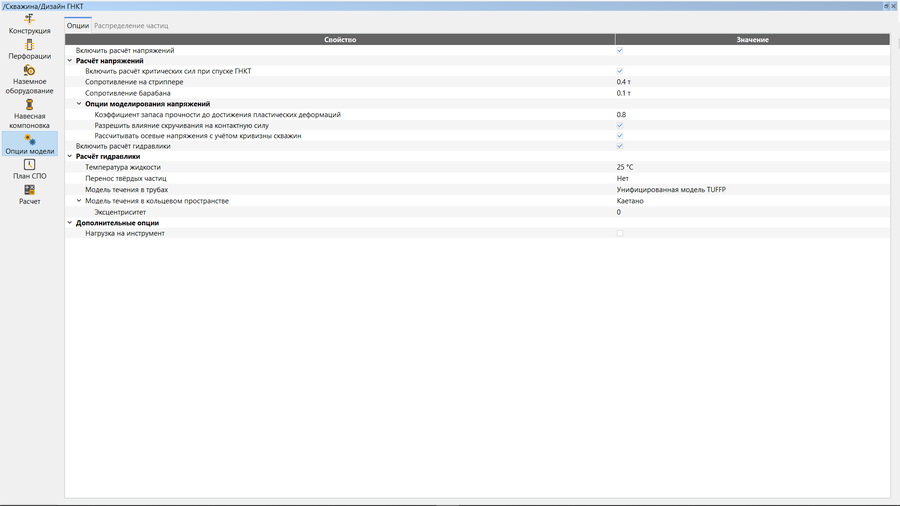Screen dimensions: 900x506
Task: Collapse the Дополнительные опции group
Action: tap(70, 223)
